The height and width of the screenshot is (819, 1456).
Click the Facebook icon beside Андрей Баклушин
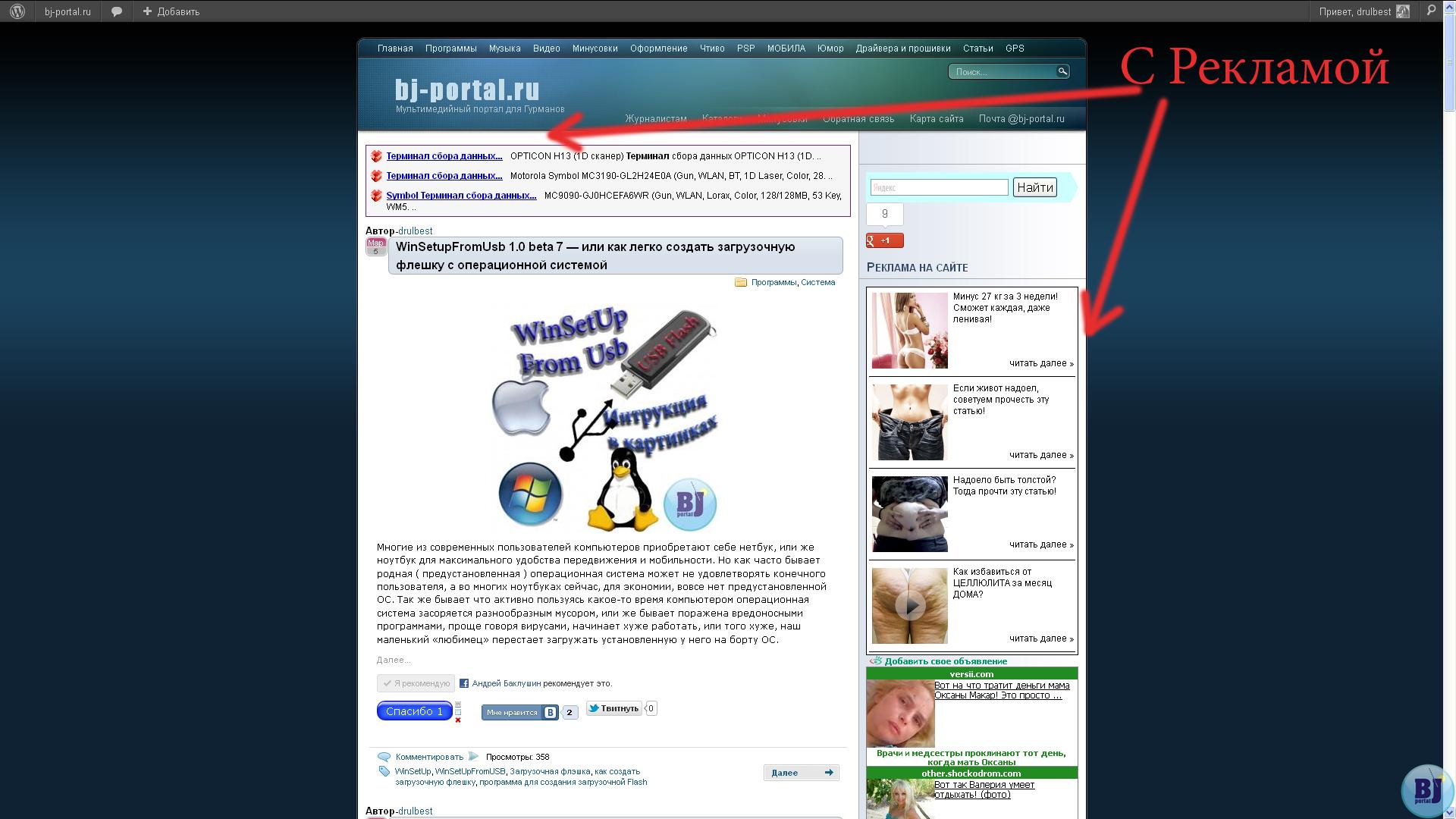click(464, 683)
